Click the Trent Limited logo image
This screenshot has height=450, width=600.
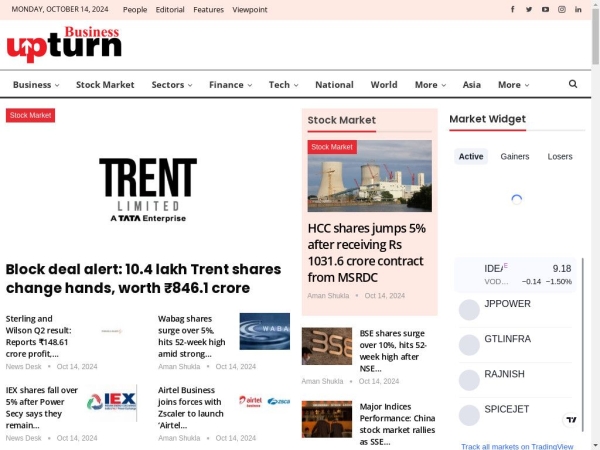point(148,190)
